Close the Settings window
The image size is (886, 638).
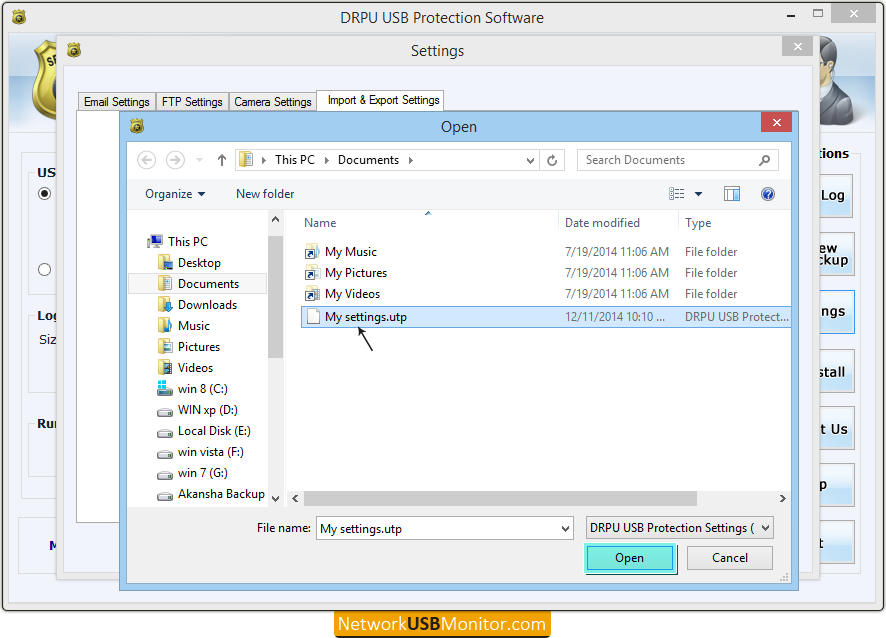tap(798, 46)
